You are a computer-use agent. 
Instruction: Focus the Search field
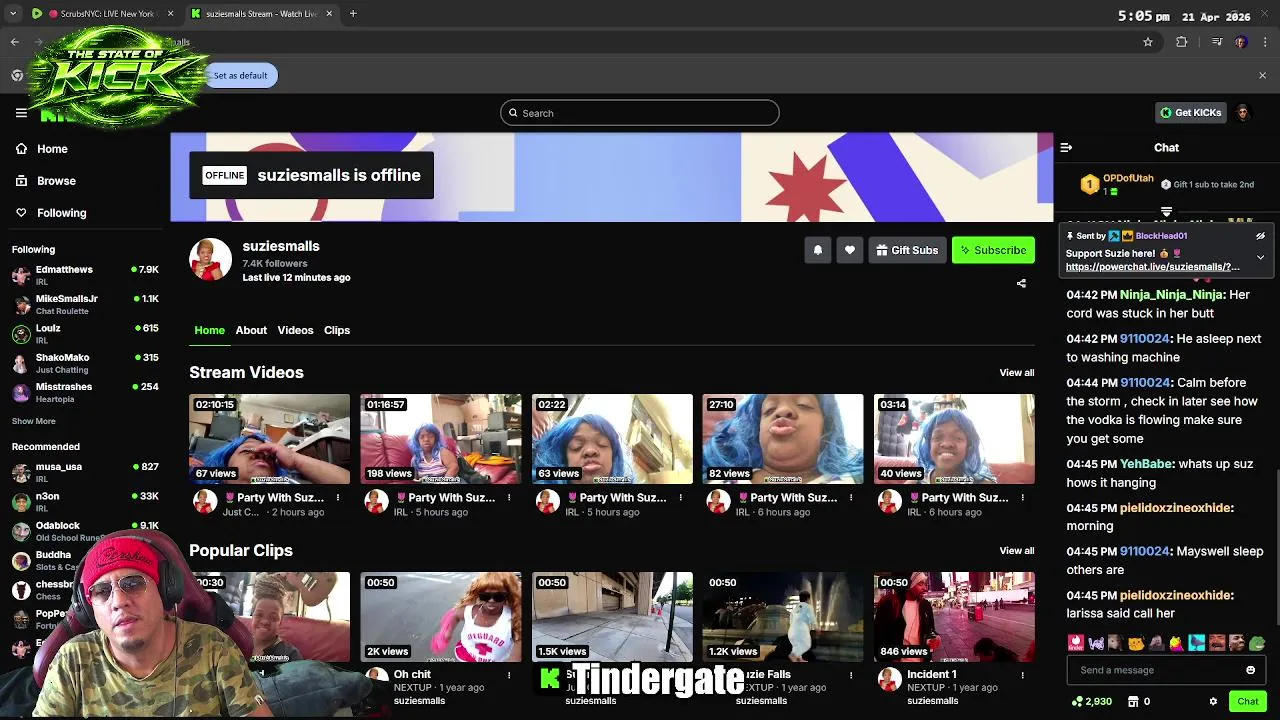click(640, 113)
